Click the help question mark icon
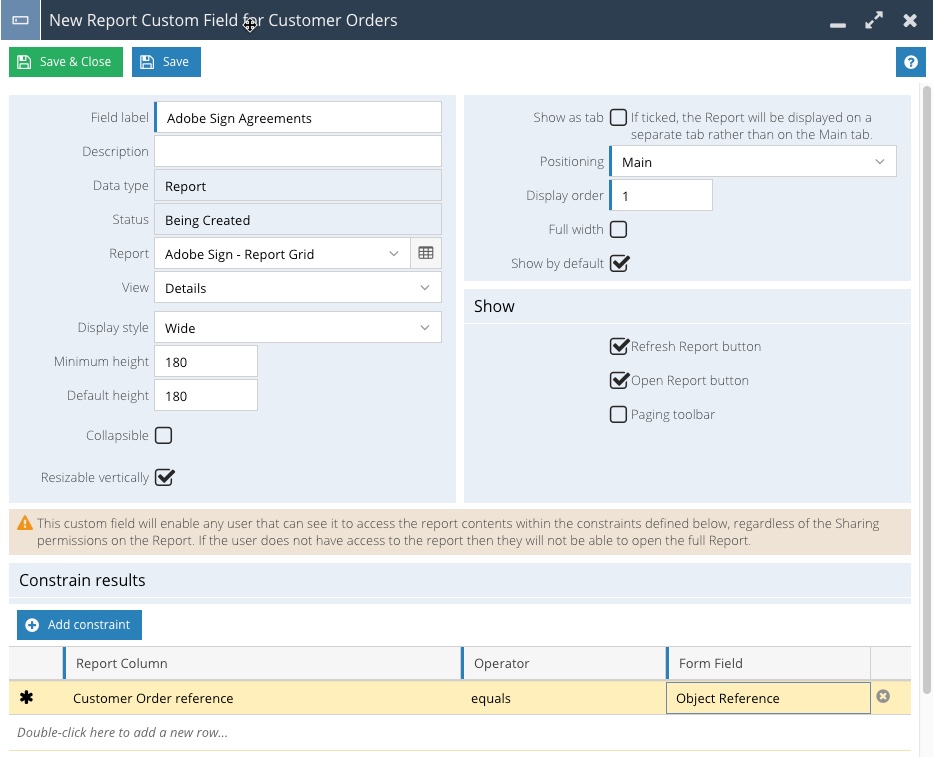The image size is (933, 757). [x=910, y=62]
